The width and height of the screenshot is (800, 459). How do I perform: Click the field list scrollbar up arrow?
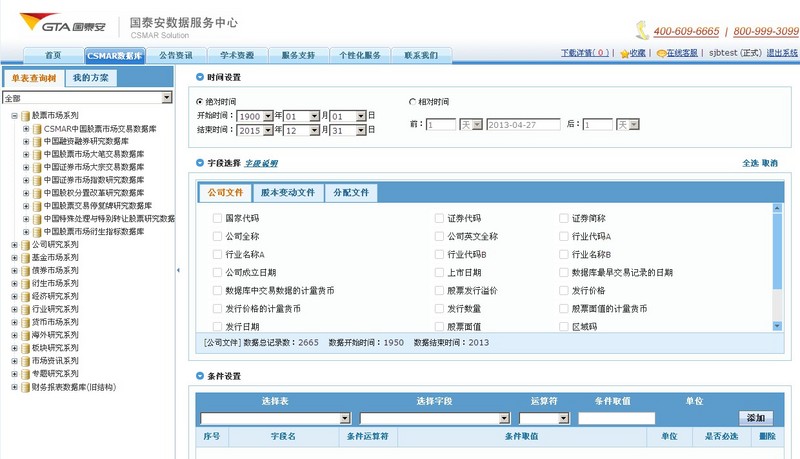point(777,208)
